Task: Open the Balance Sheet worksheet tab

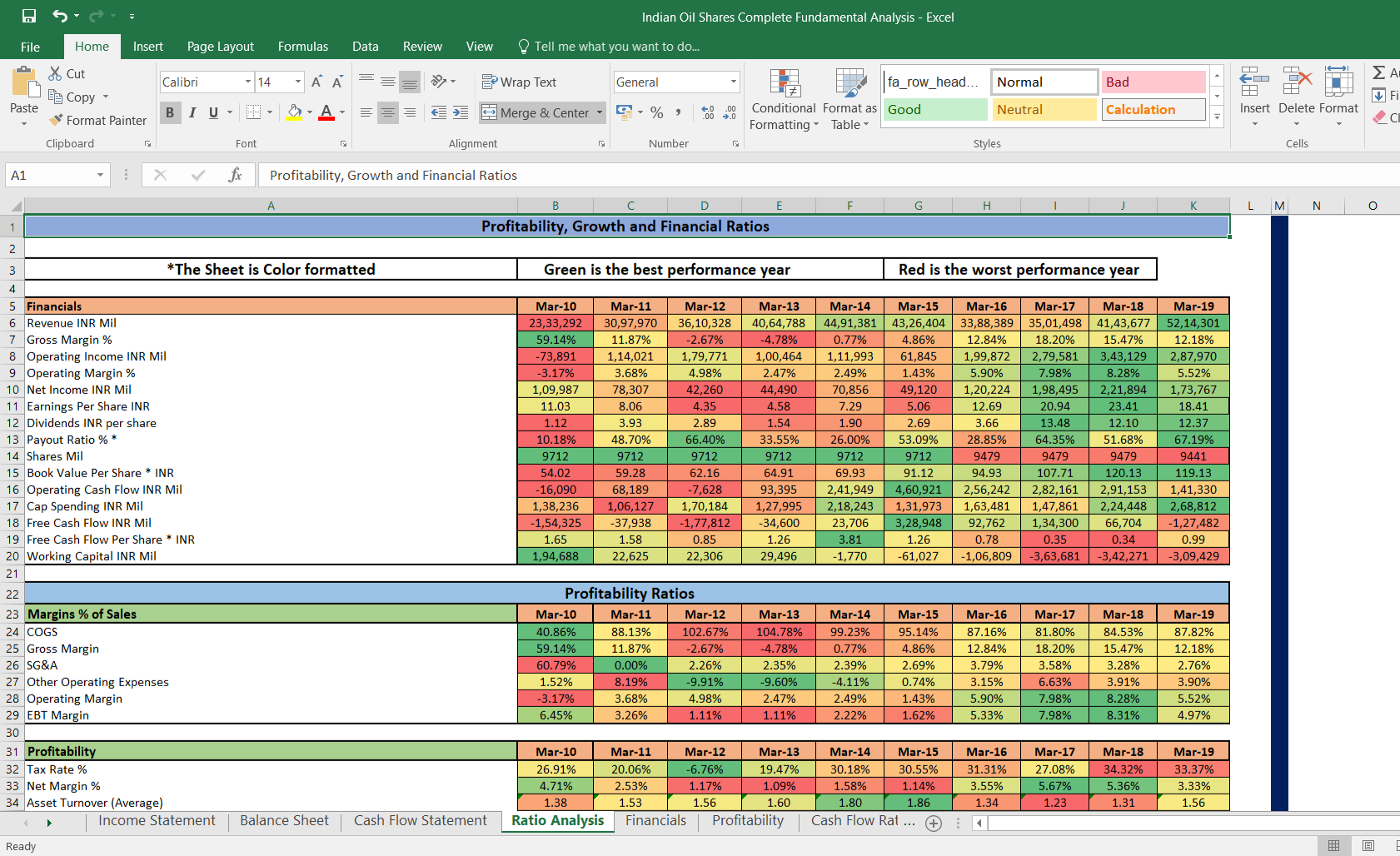Action: coord(285,821)
